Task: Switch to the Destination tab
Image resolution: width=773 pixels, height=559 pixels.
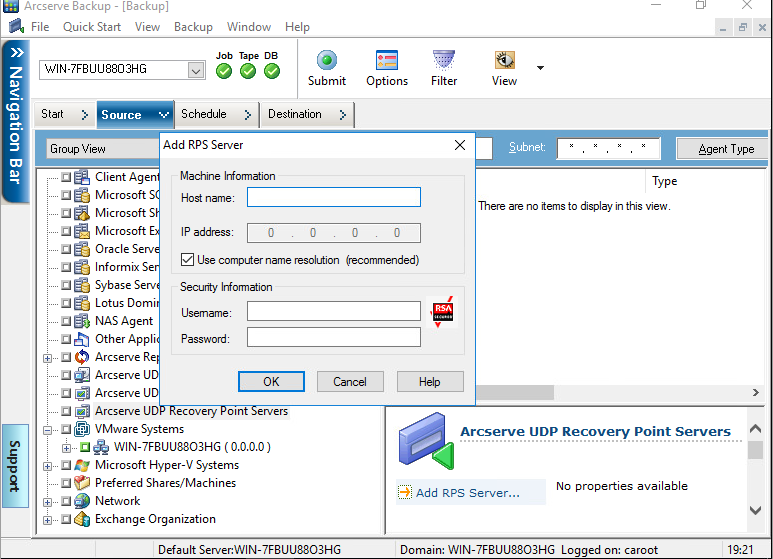Action: (x=307, y=114)
